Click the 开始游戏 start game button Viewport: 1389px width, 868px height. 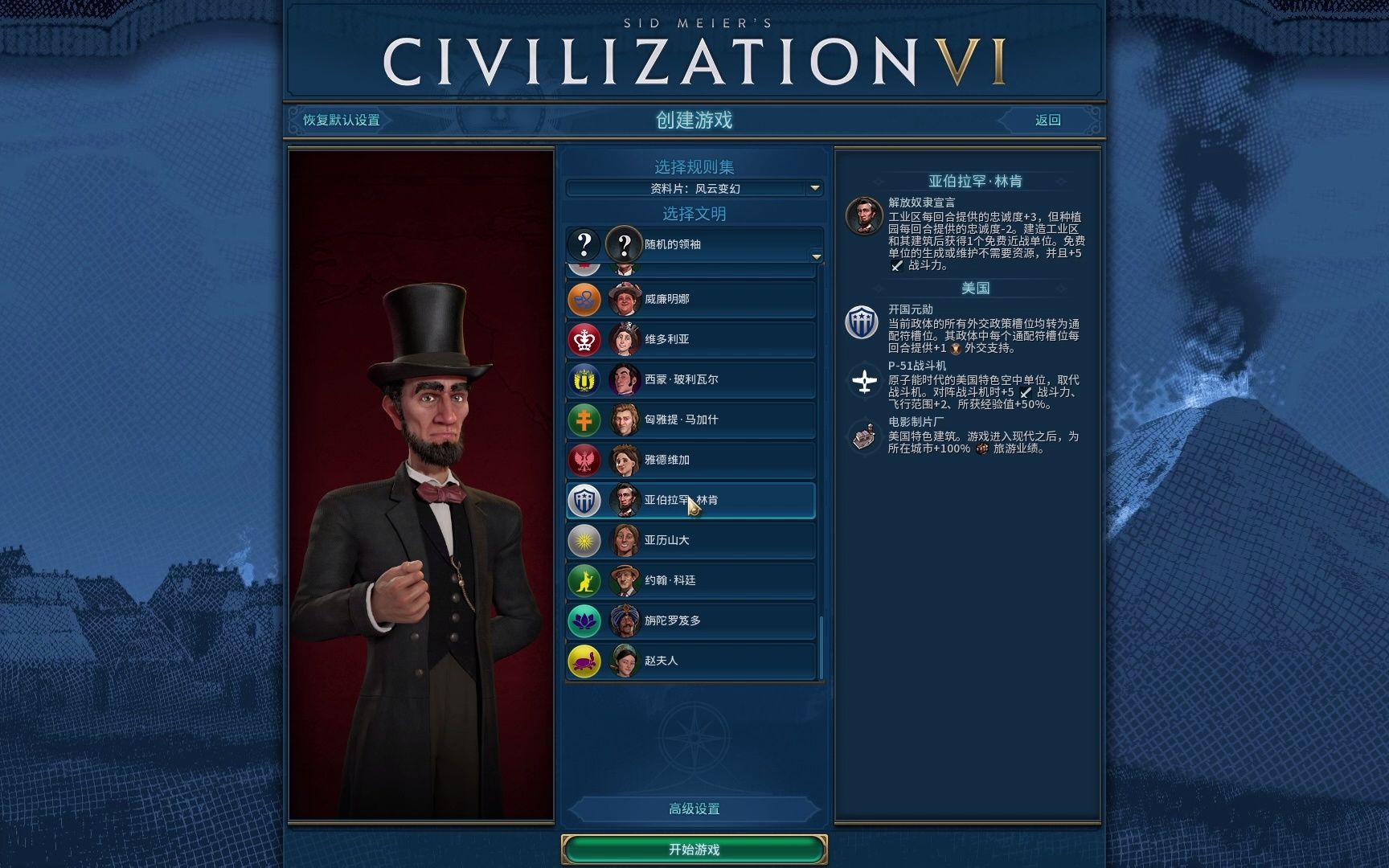click(694, 850)
